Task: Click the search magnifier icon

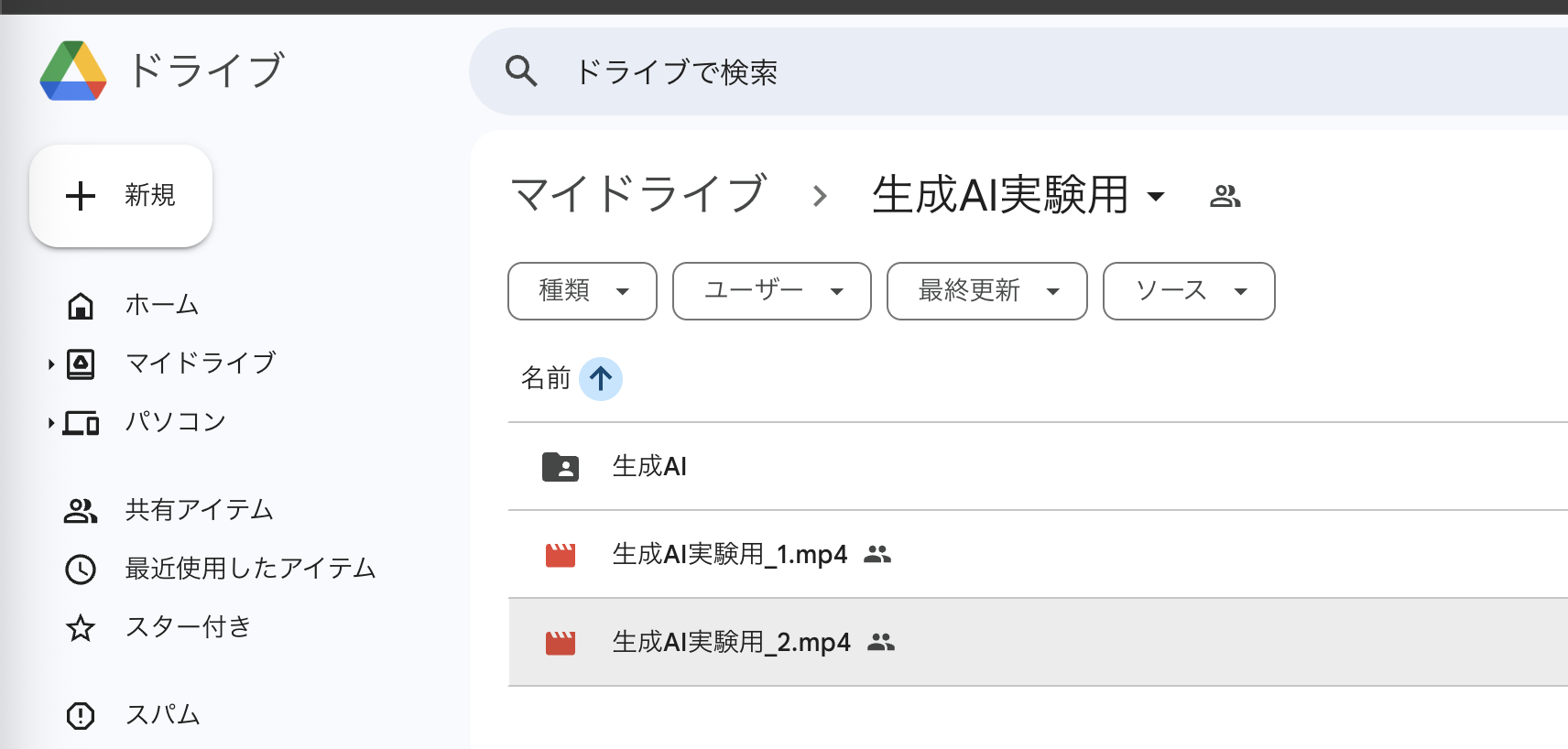Action: [x=521, y=71]
